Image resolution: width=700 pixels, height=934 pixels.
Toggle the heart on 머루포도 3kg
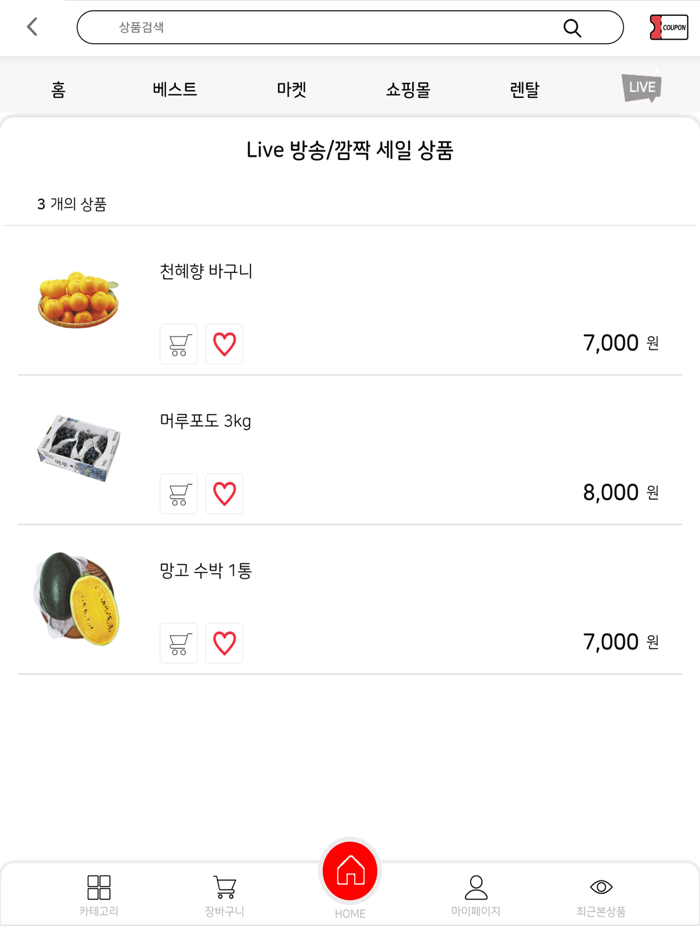click(224, 493)
